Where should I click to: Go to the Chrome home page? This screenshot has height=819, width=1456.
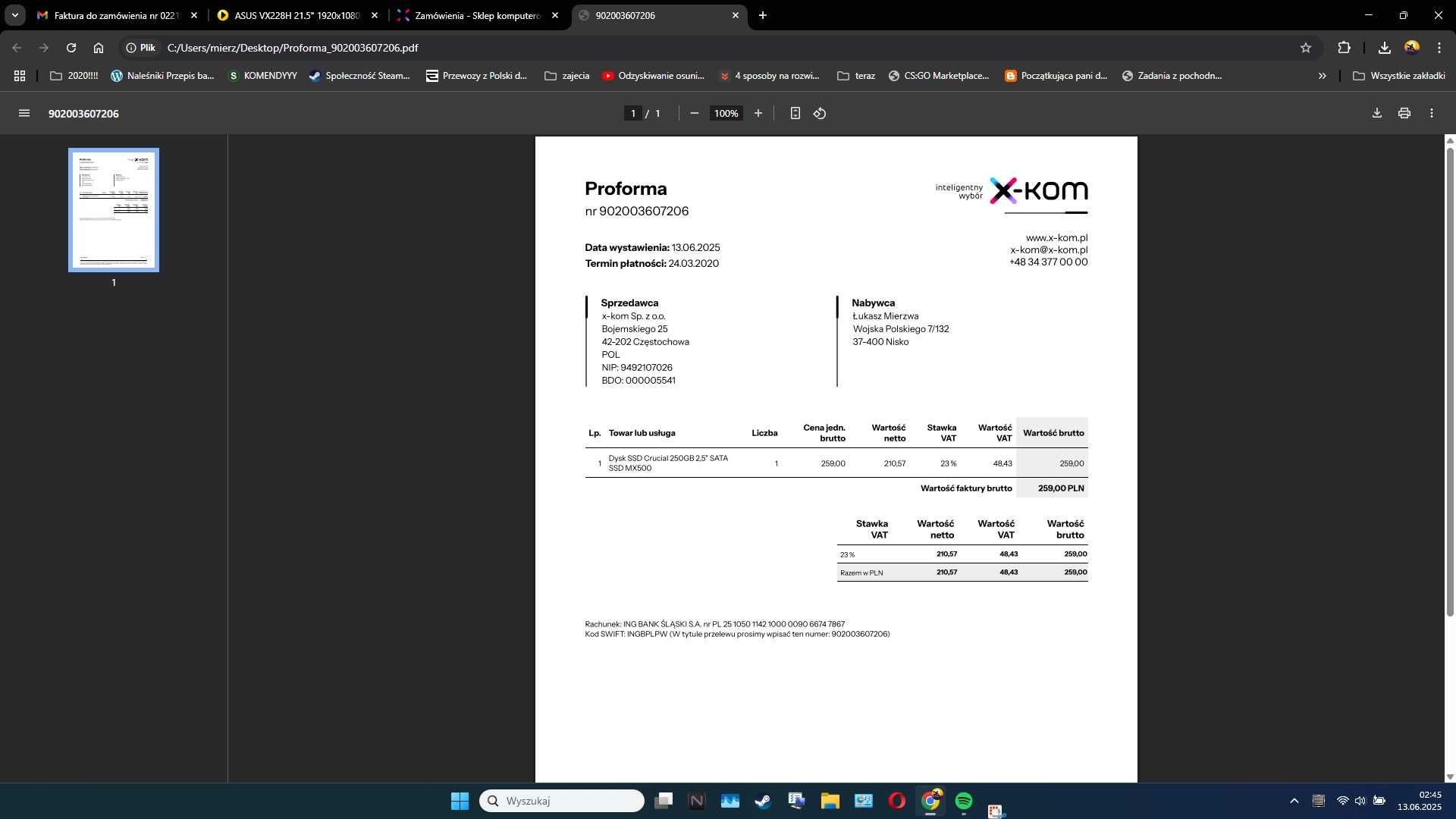[x=99, y=48]
